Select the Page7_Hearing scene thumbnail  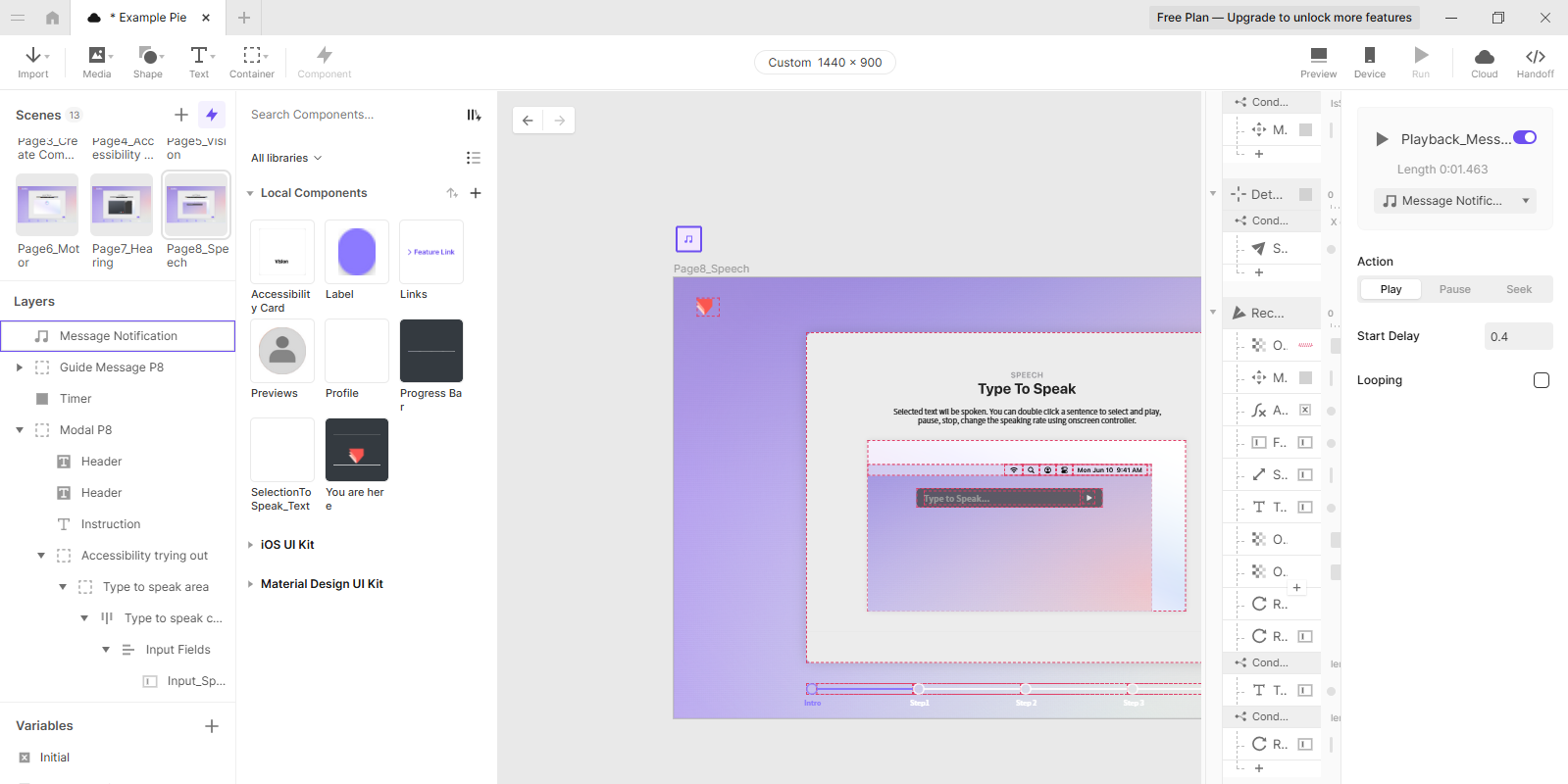tap(122, 206)
